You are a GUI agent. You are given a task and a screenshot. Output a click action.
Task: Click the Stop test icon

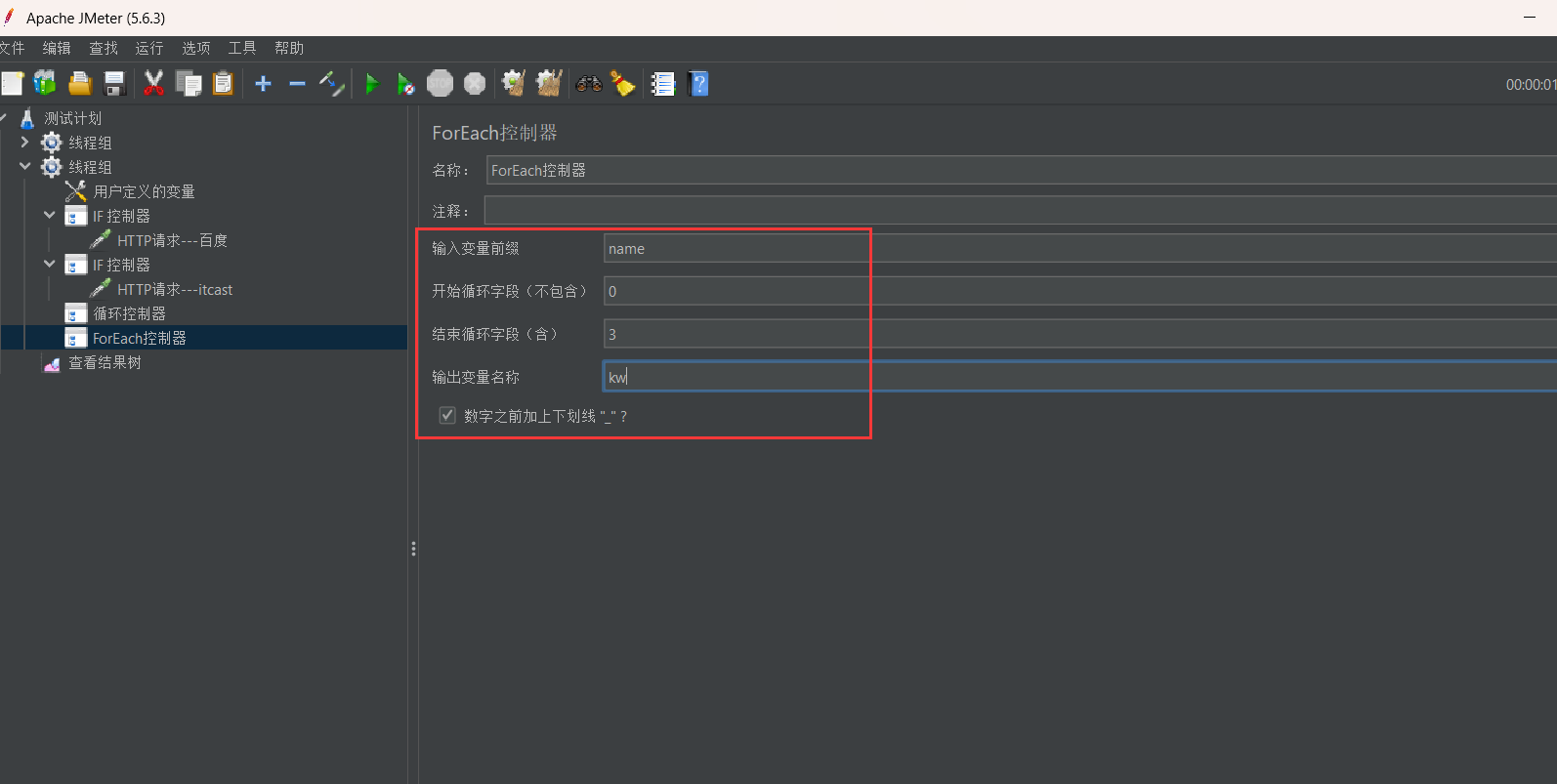(441, 84)
